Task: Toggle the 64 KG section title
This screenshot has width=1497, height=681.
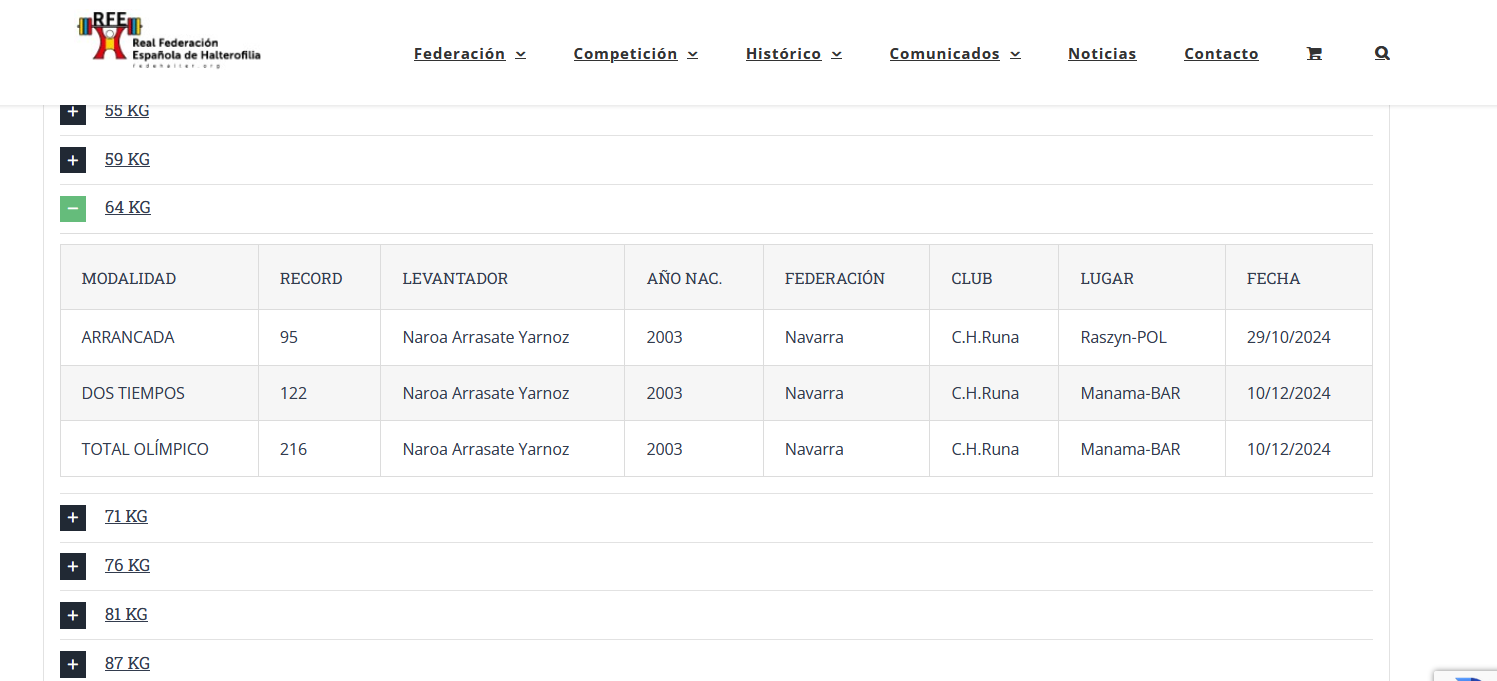Action: [128, 208]
